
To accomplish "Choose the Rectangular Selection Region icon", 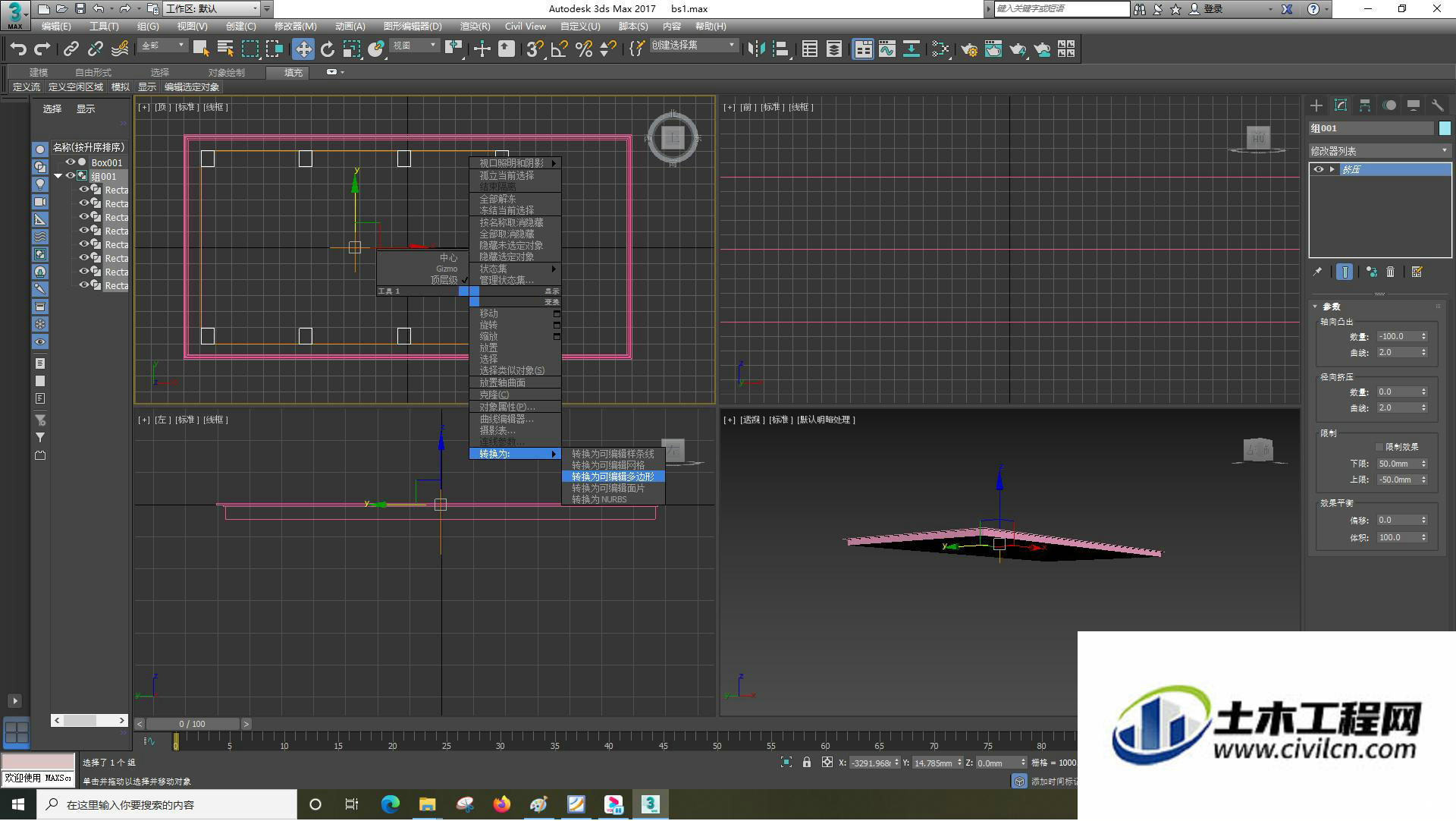I will [249, 49].
